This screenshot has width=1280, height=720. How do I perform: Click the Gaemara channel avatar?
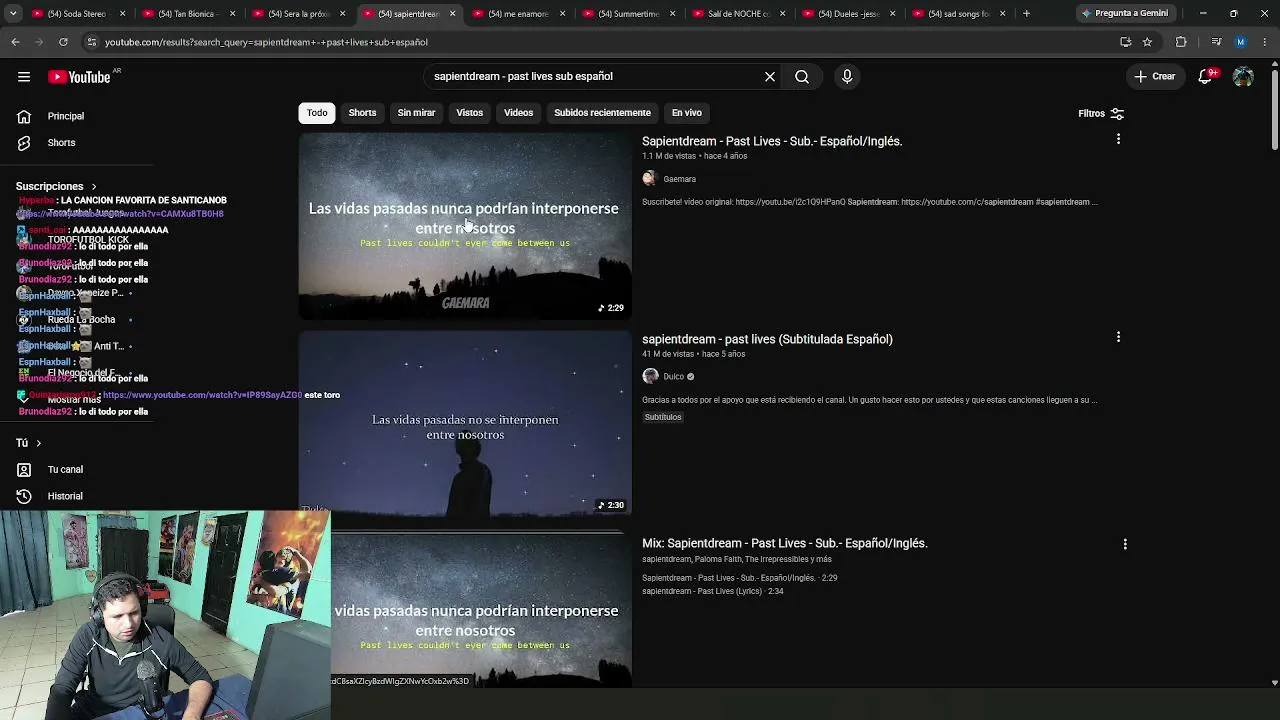(x=650, y=179)
